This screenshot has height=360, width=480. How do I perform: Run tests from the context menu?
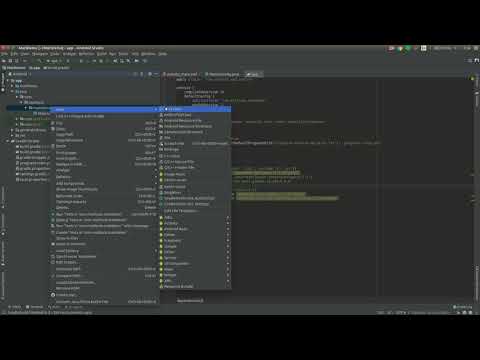click(x=104, y=214)
